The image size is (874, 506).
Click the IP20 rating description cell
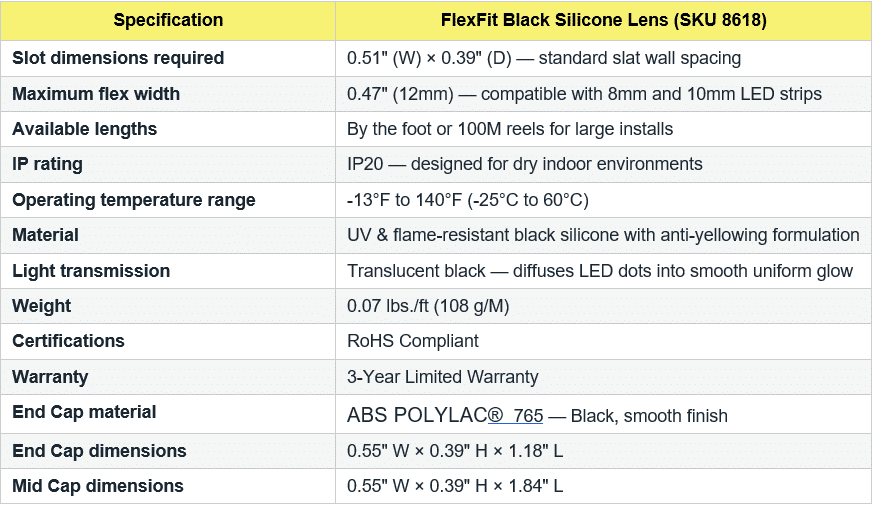tap(525, 164)
